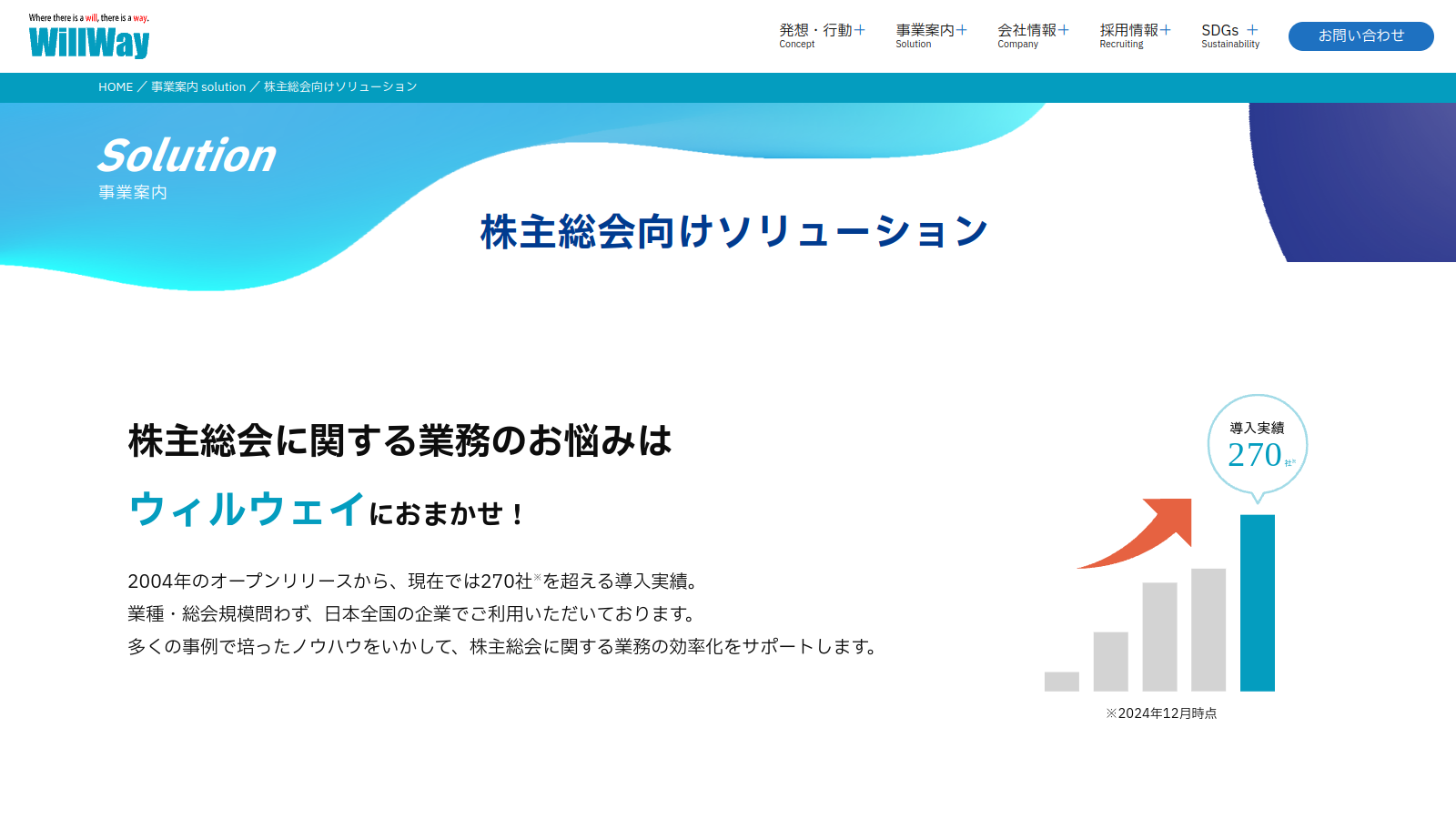Click the 業種・総会規模問わず paragraph line
Viewport: 1456px width, 819px height.
coord(413,613)
